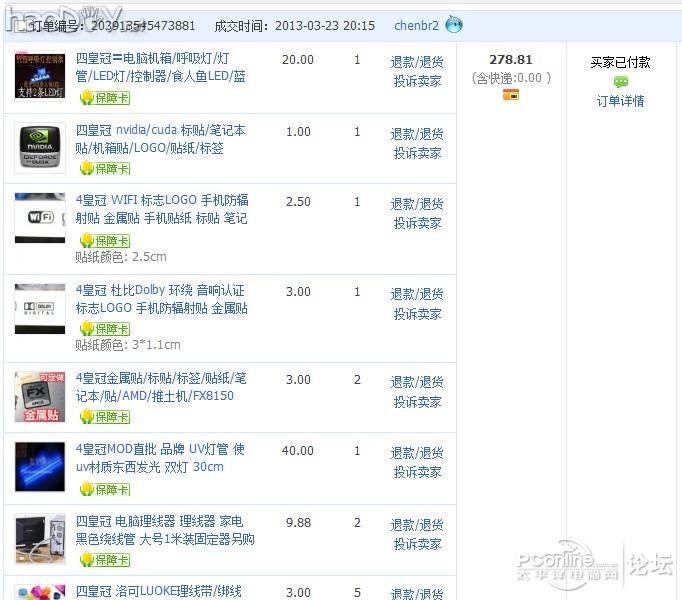Click 保障卡 badge on the 电脑机箱呼吸灯 item
Viewport: 682px width, 600px height.
(105, 98)
